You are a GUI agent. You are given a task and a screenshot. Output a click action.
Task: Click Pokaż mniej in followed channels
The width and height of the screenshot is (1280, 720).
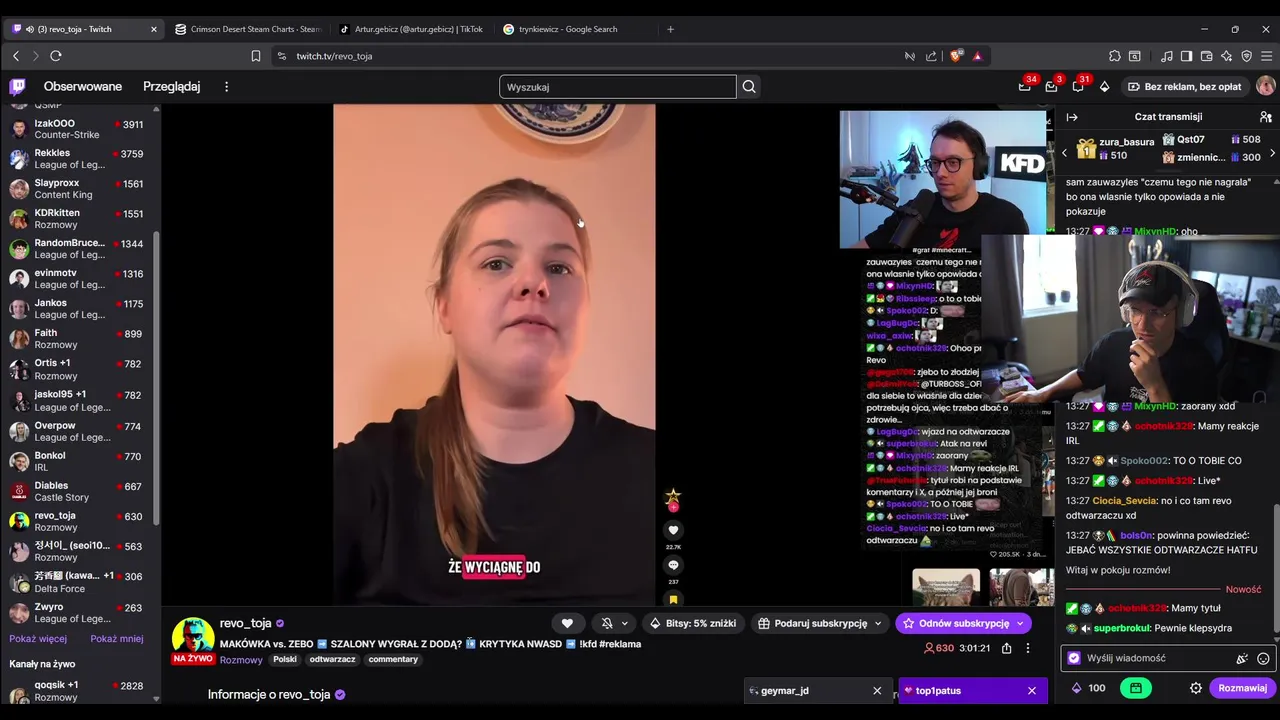tap(117, 639)
